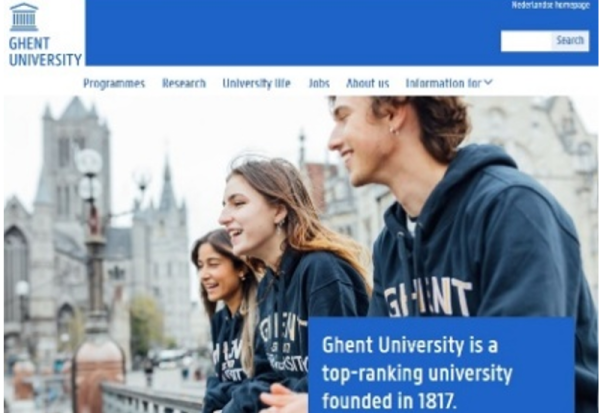Screen dimensions: 600x413
Task: Click the GHENT lettering on the front hoodie
Action: (428, 298)
